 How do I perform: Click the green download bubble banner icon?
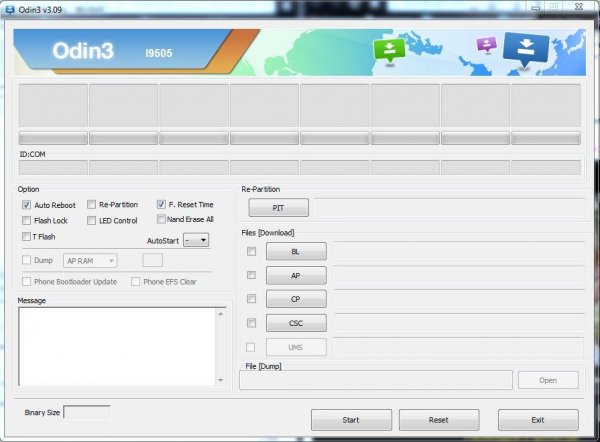coord(389,51)
